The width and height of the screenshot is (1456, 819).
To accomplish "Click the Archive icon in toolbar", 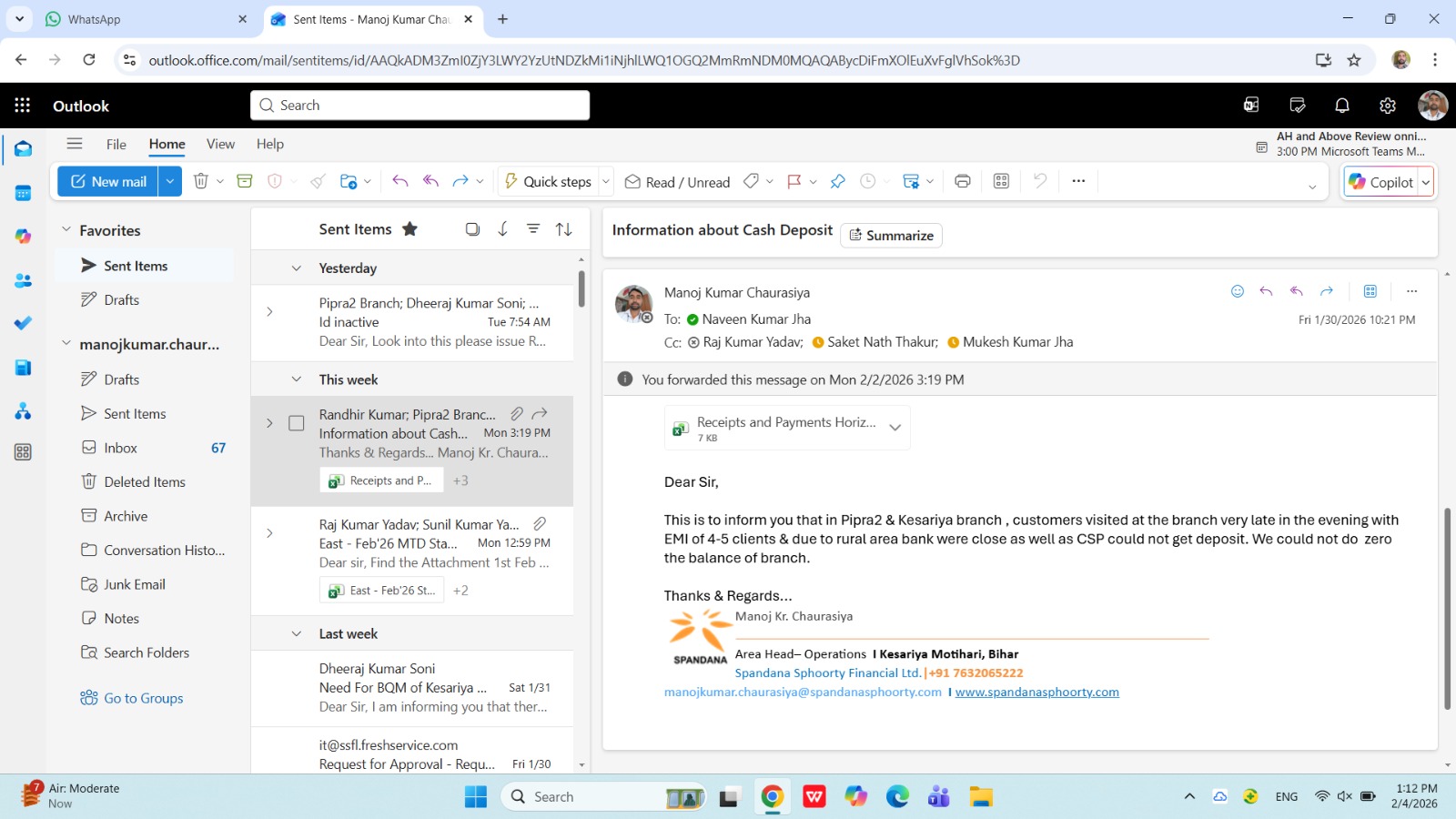I will [x=244, y=181].
